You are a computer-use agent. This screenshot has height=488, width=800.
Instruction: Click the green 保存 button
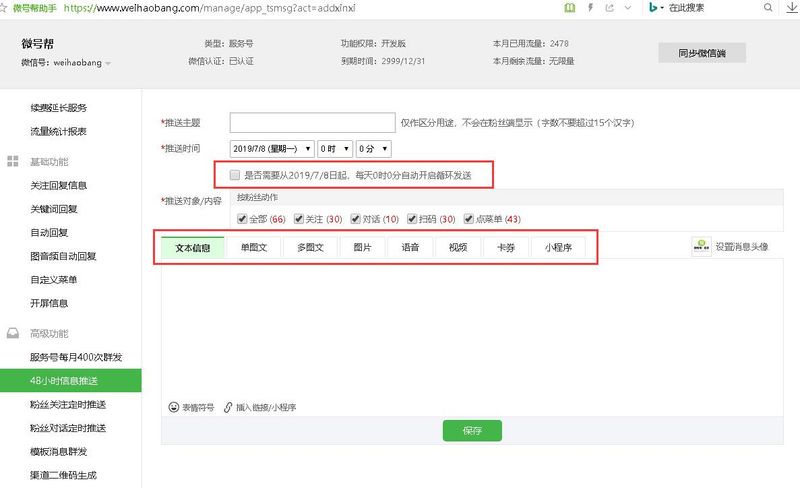[x=472, y=431]
